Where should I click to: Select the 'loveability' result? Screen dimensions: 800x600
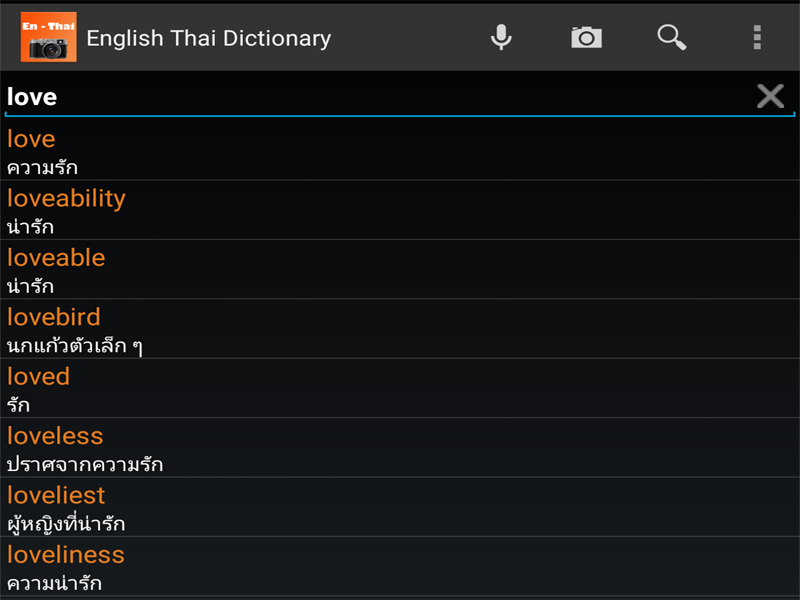(x=66, y=198)
